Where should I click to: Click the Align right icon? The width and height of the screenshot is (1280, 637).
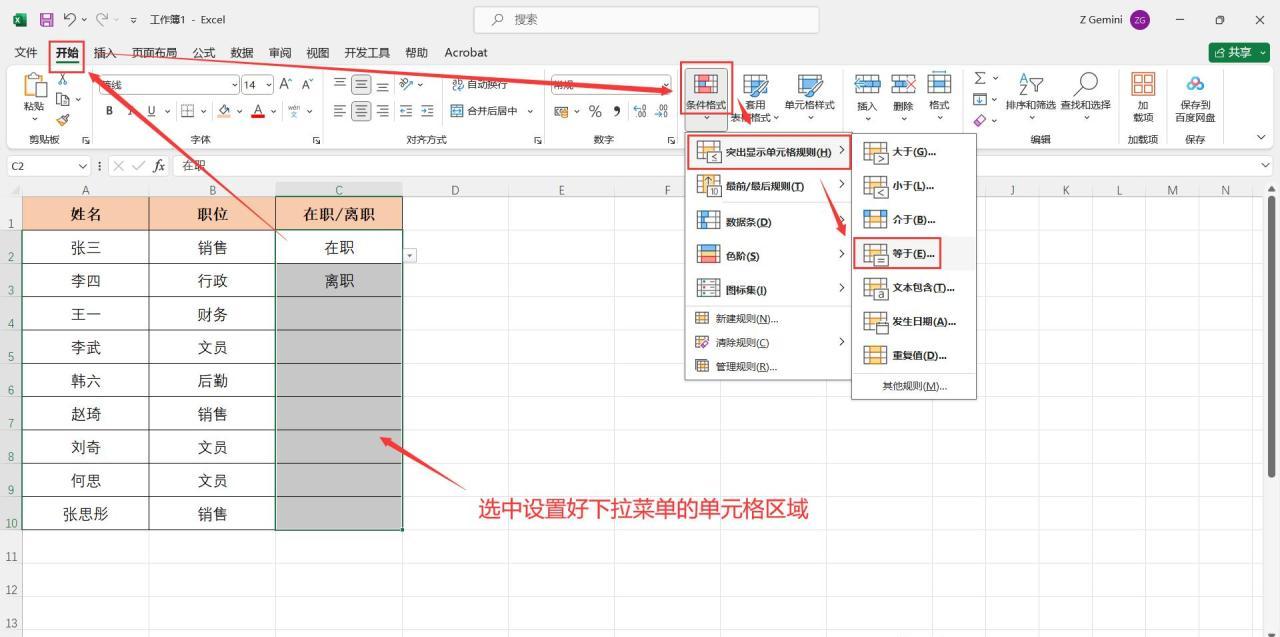(x=382, y=111)
